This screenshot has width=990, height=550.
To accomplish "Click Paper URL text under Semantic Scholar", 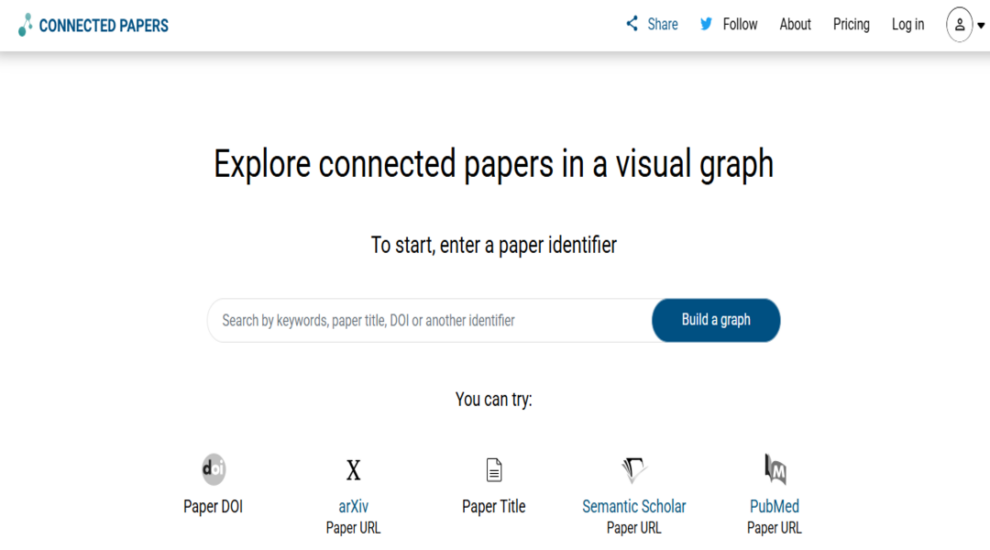I will tap(634, 528).
